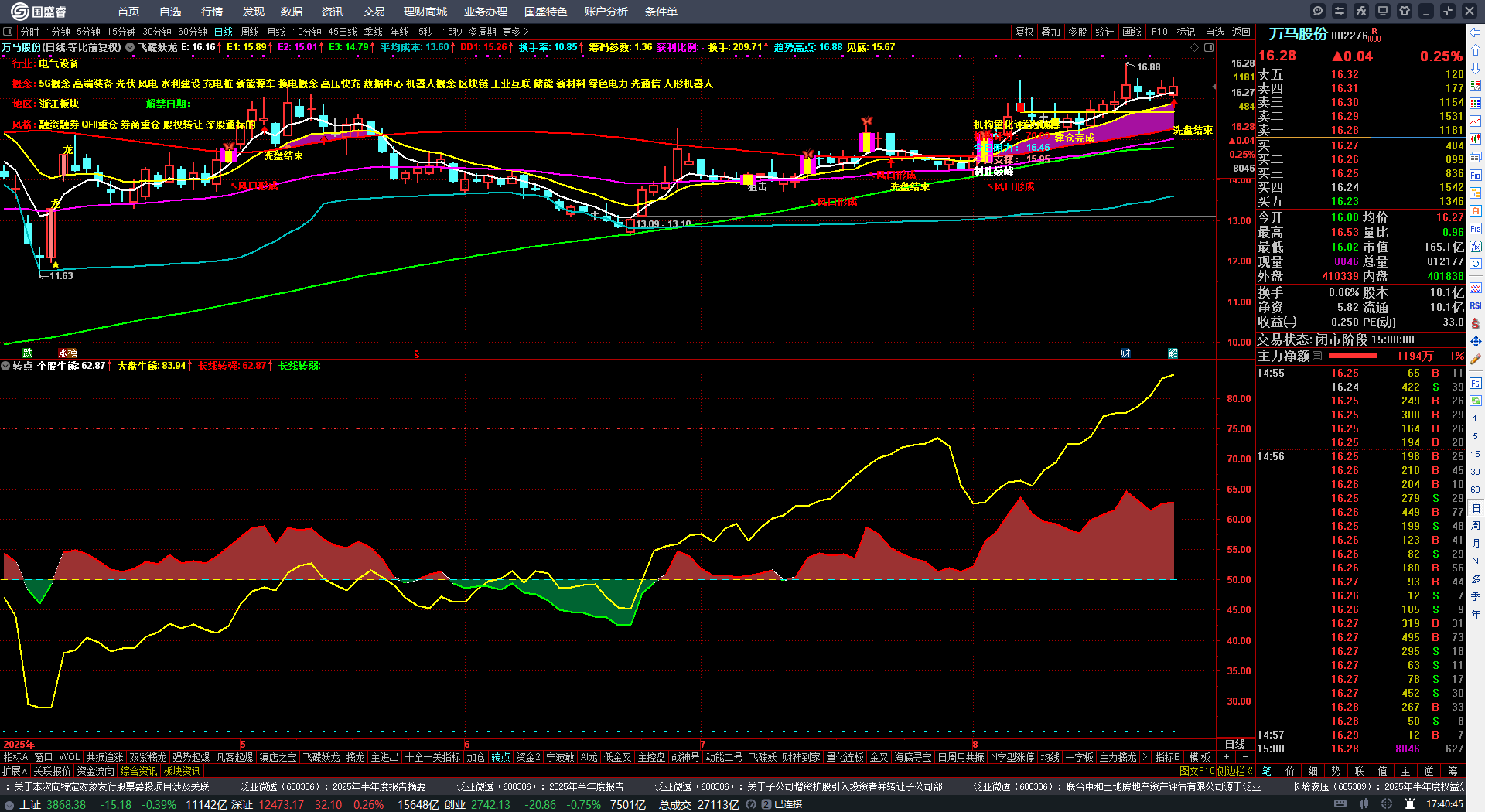Open the 图文F10 link at bottom
This screenshot has width=1485, height=812.
pos(1197,771)
